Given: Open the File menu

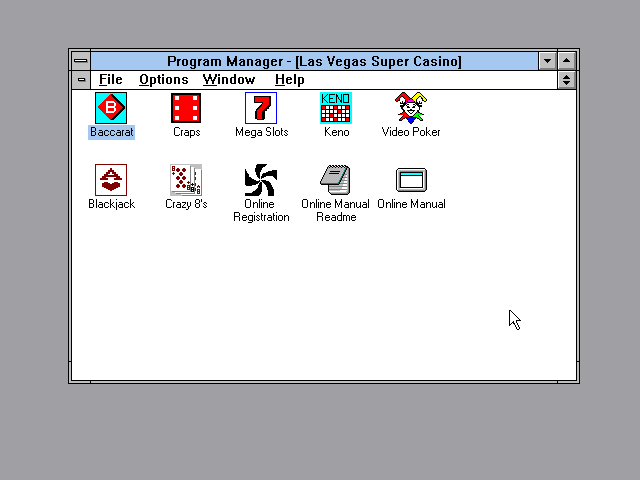Looking at the screenshot, I should [111, 80].
